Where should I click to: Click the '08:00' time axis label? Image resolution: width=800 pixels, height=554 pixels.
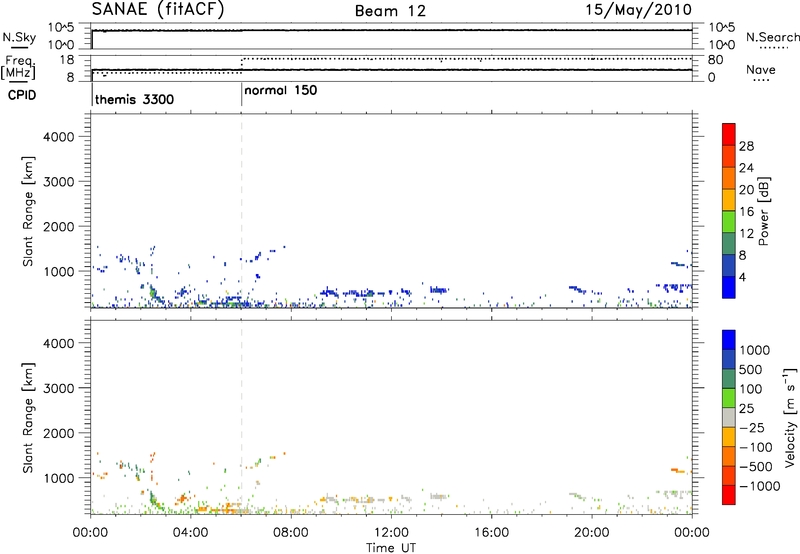(x=290, y=533)
